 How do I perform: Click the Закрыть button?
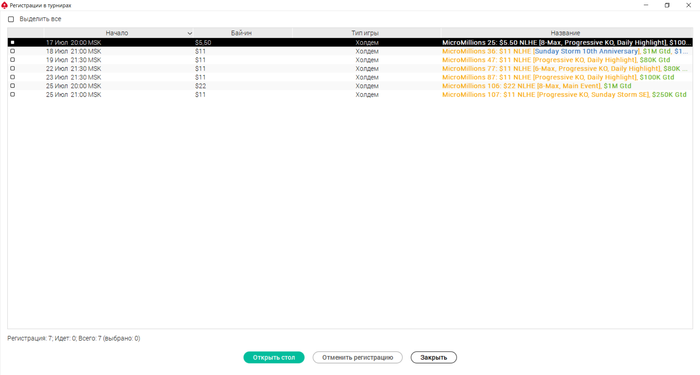coord(433,358)
